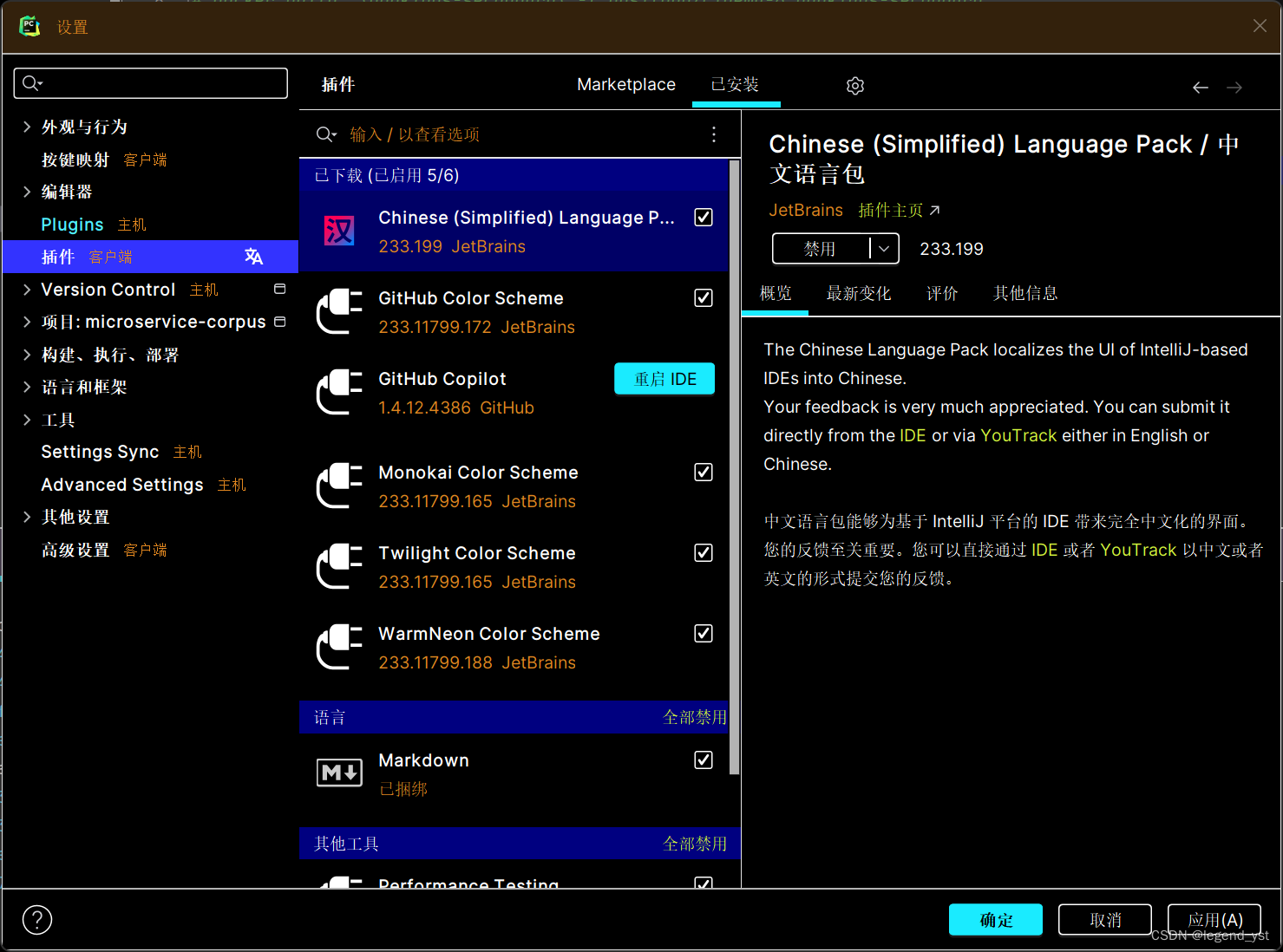Click the 应用(A) button
This screenshot has height=952, width=1283.
coord(1214,920)
